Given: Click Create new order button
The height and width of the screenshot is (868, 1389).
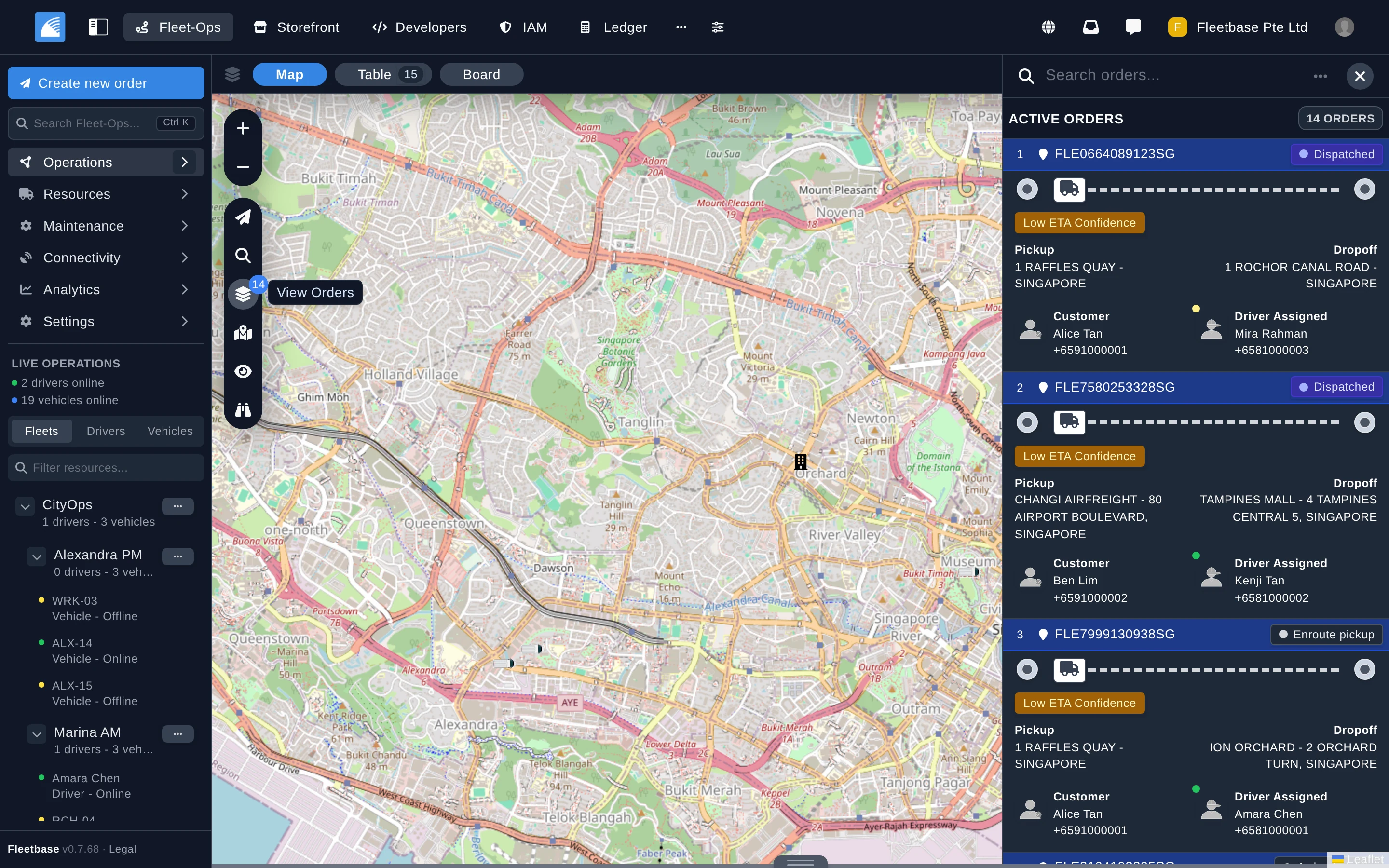Looking at the screenshot, I should pos(106,83).
